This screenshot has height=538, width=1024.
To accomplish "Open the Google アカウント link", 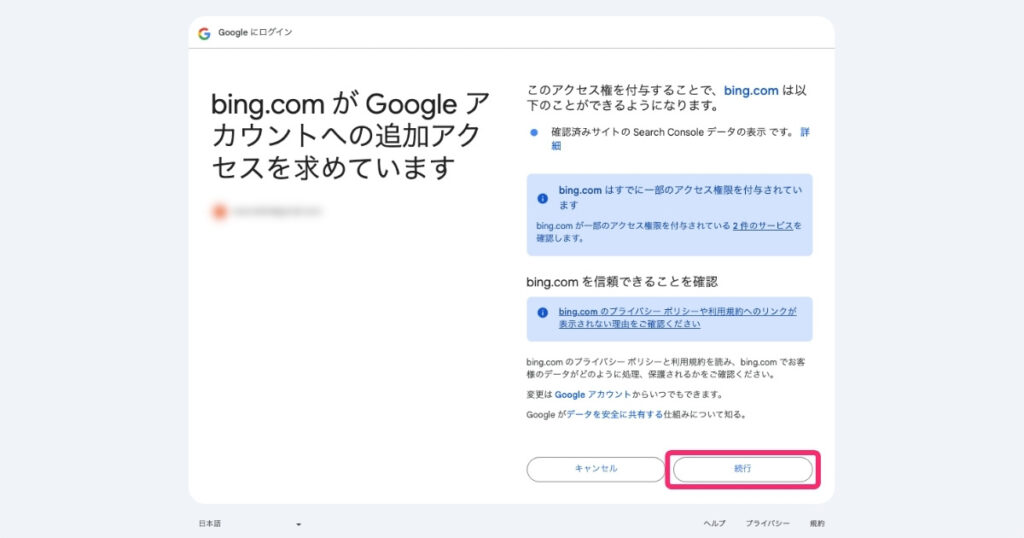I will 592,395.
